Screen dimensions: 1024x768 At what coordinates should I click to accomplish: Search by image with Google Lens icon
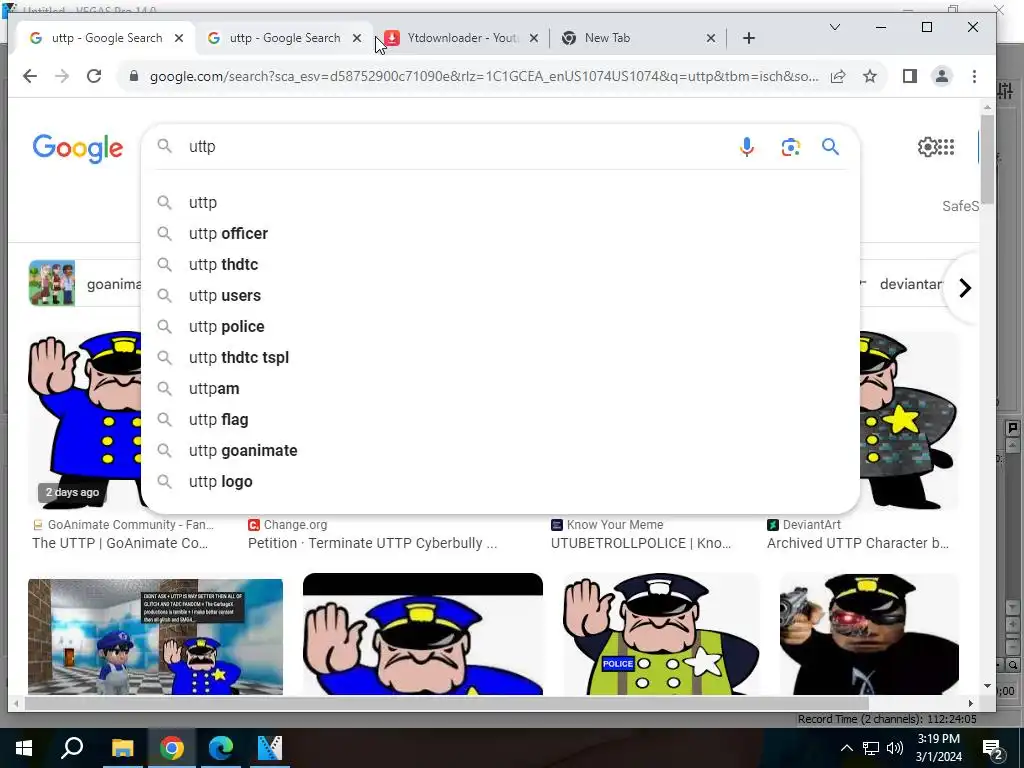(x=790, y=147)
